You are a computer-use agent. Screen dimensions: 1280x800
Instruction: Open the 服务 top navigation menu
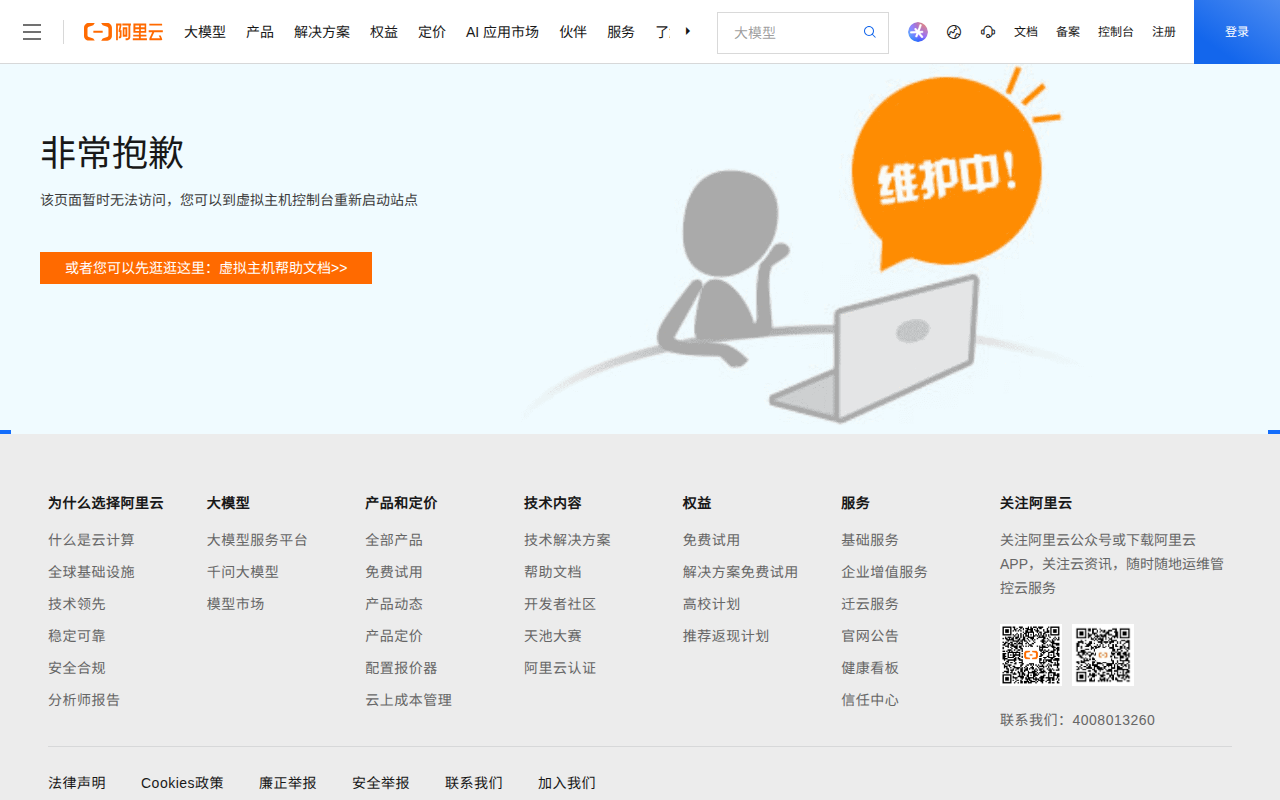click(621, 32)
